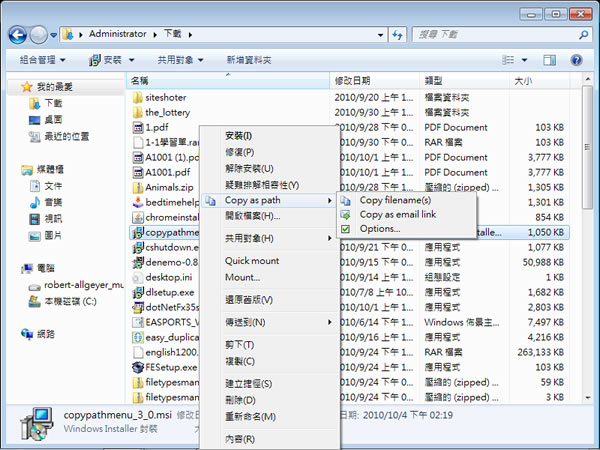The height and width of the screenshot is (450, 600).
Task: Select Copy as email link
Action: (x=397, y=215)
